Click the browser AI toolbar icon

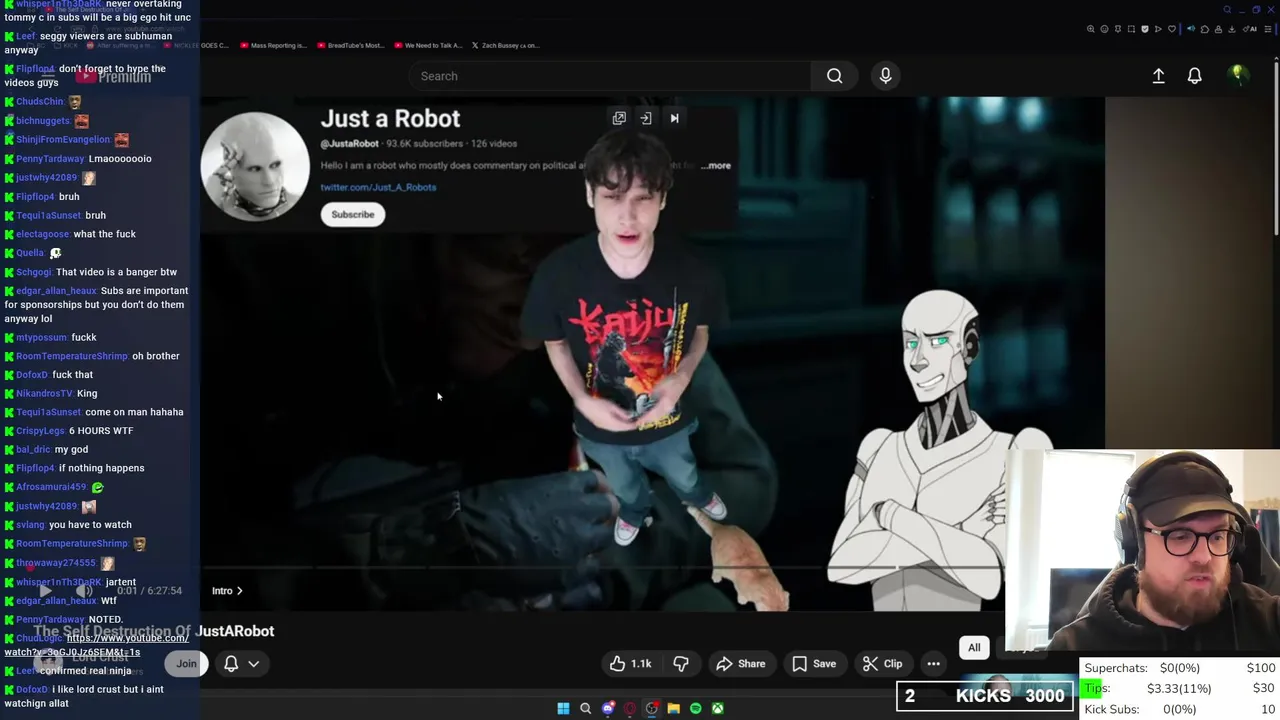point(1252,29)
